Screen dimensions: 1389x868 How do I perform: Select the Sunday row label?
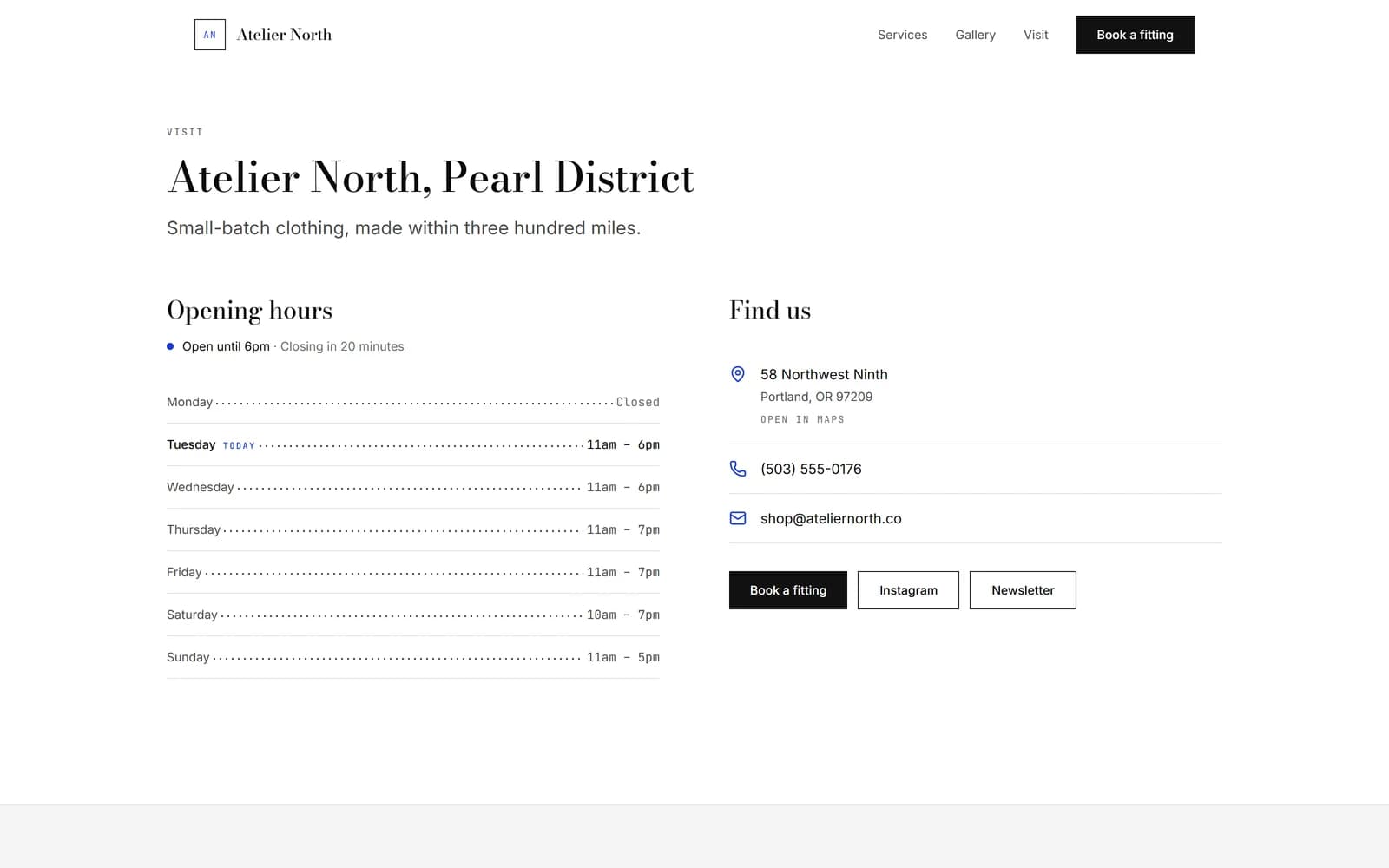tap(188, 657)
